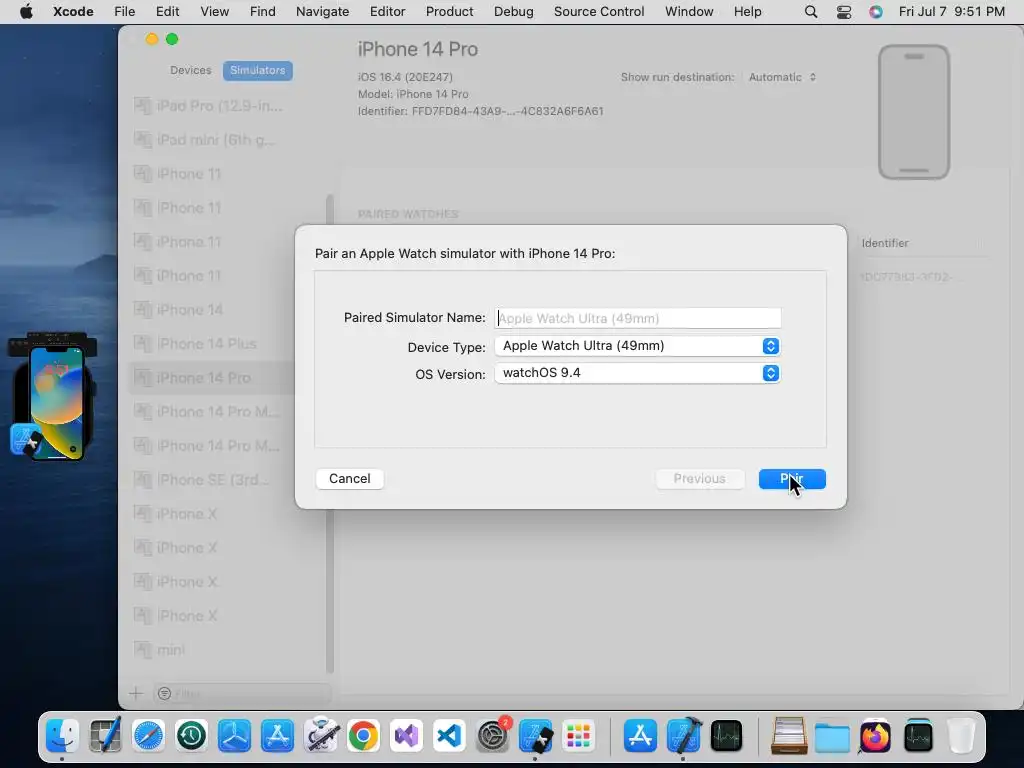Click the Identifier column header
The image size is (1024, 768).
(x=885, y=243)
